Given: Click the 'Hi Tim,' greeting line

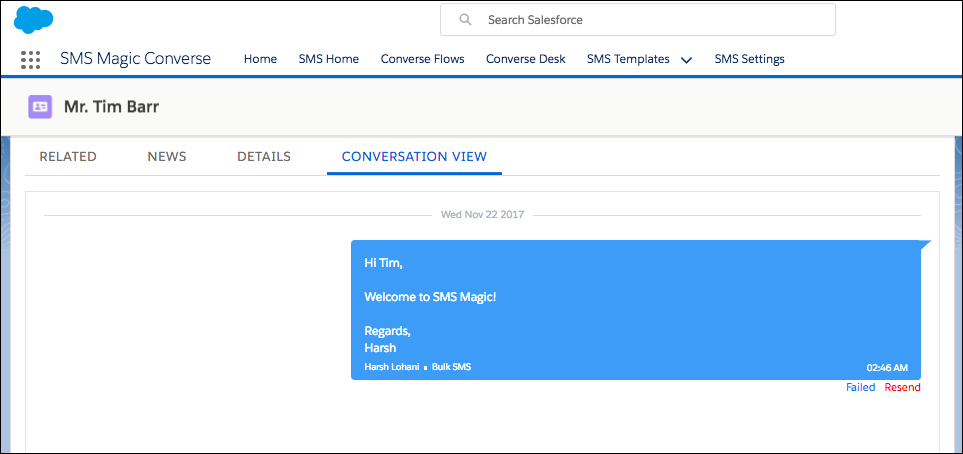Looking at the screenshot, I should 384,264.
